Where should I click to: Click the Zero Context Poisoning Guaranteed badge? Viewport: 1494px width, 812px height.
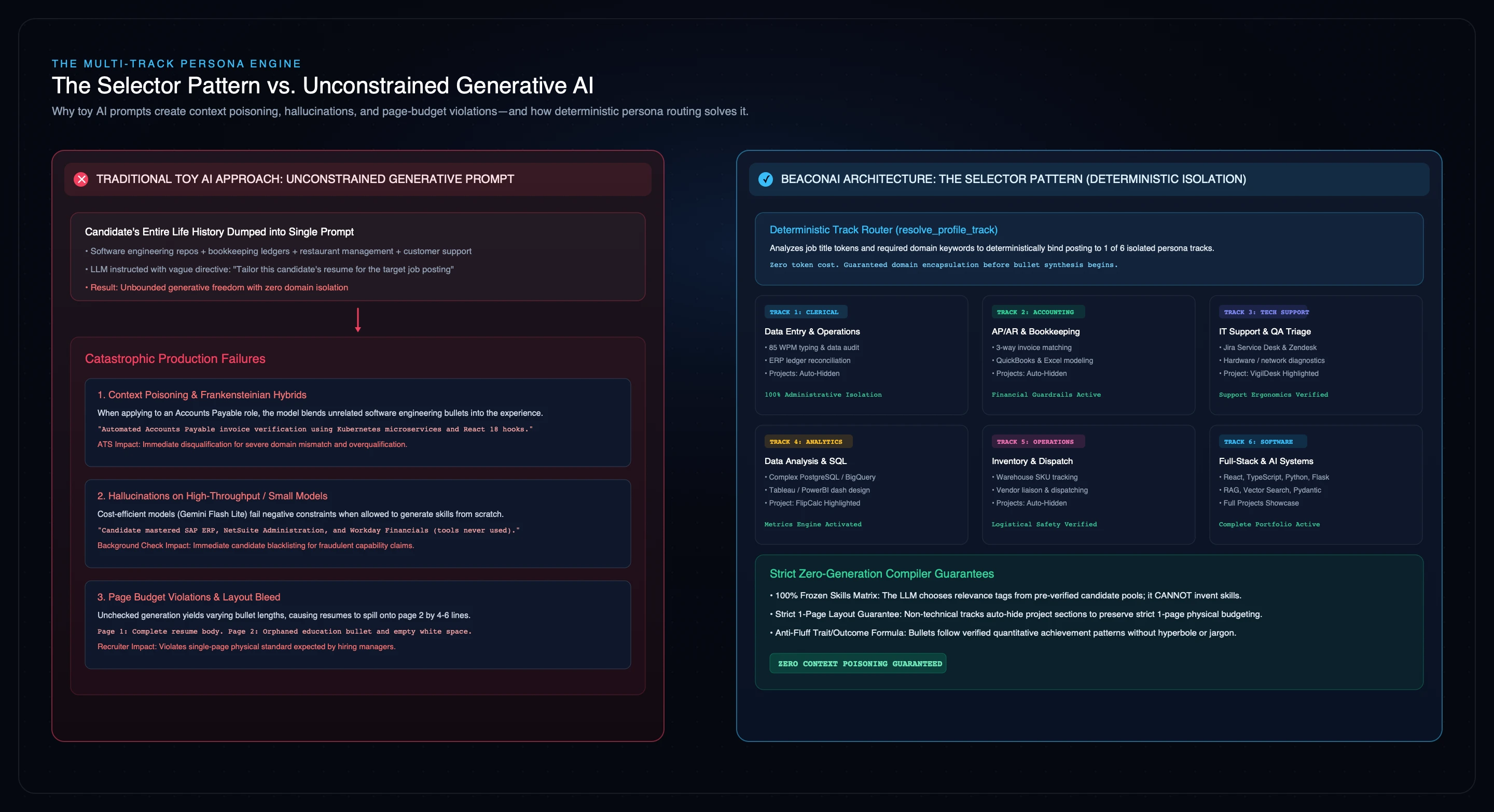(858, 664)
